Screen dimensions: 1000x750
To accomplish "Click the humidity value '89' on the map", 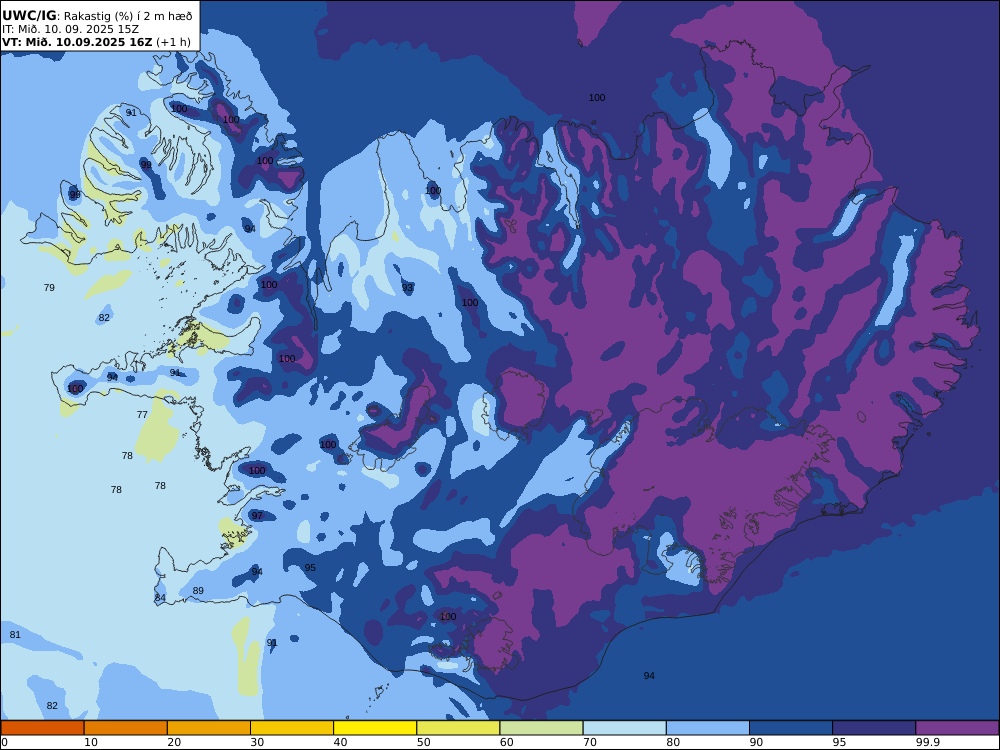I will pos(198,591).
